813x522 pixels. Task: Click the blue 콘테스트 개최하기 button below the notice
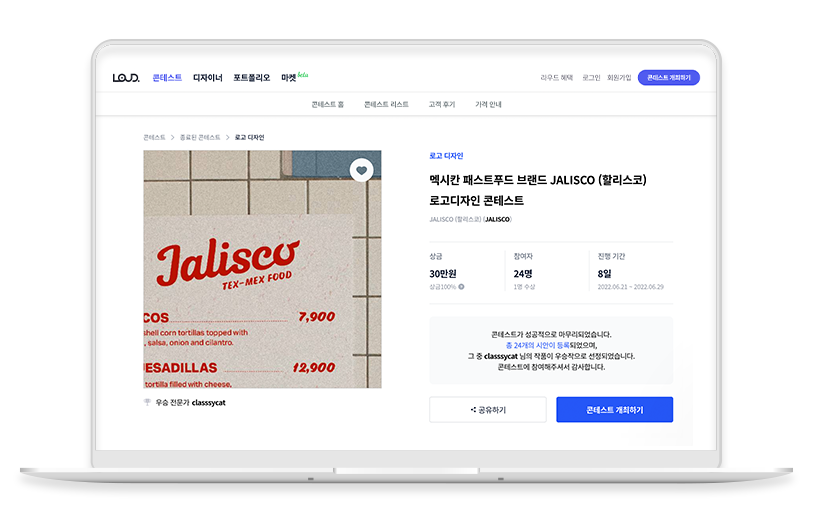click(614, 410)
